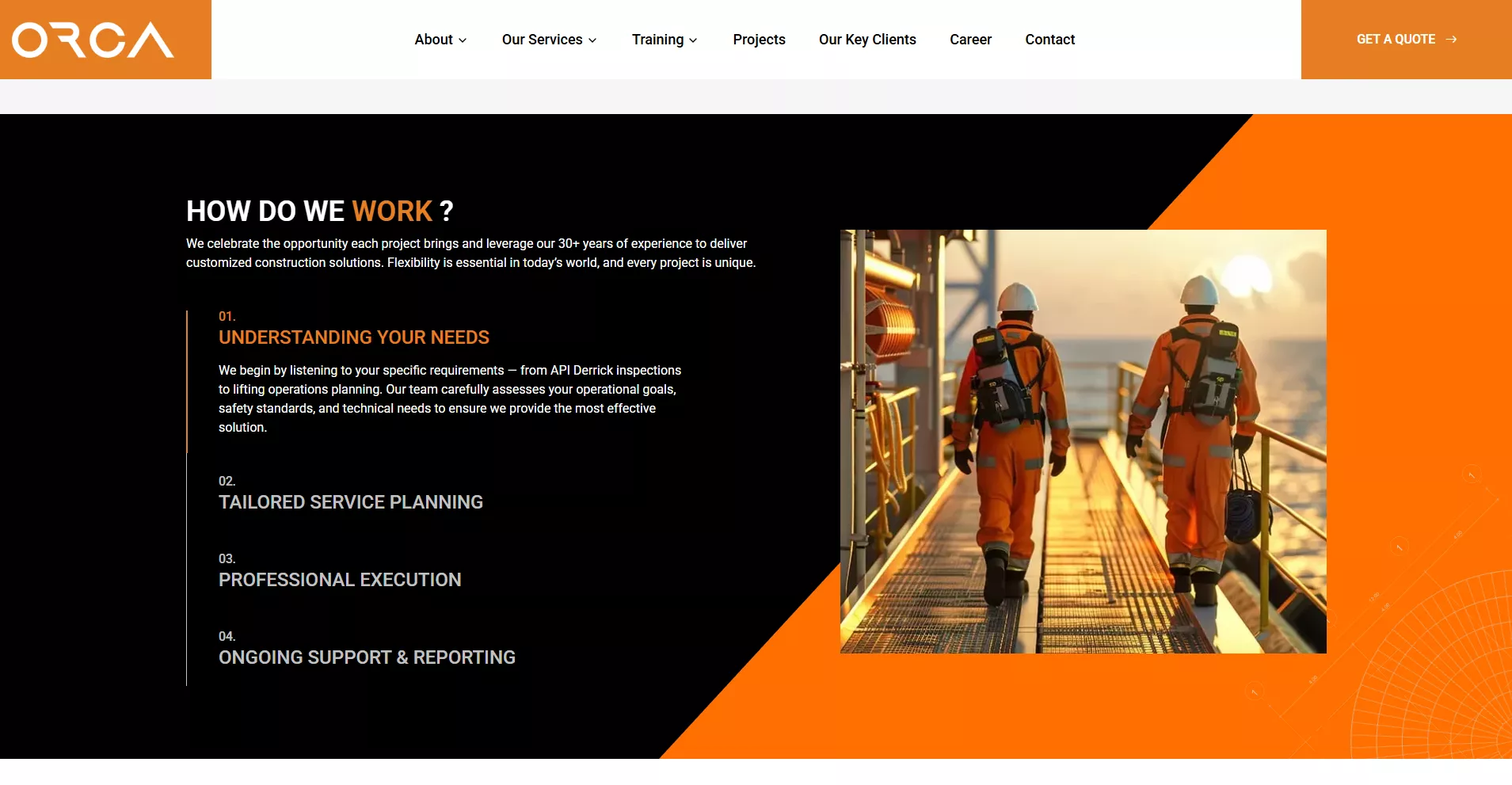Expand the Our Services dropdown chevron

pos(592,40)
